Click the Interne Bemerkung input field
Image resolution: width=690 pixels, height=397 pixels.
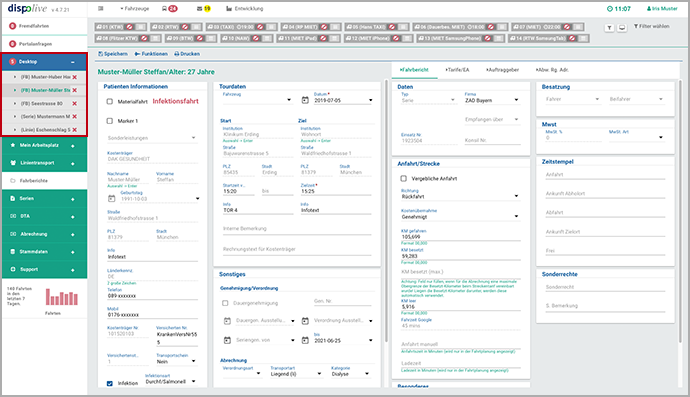297,229
